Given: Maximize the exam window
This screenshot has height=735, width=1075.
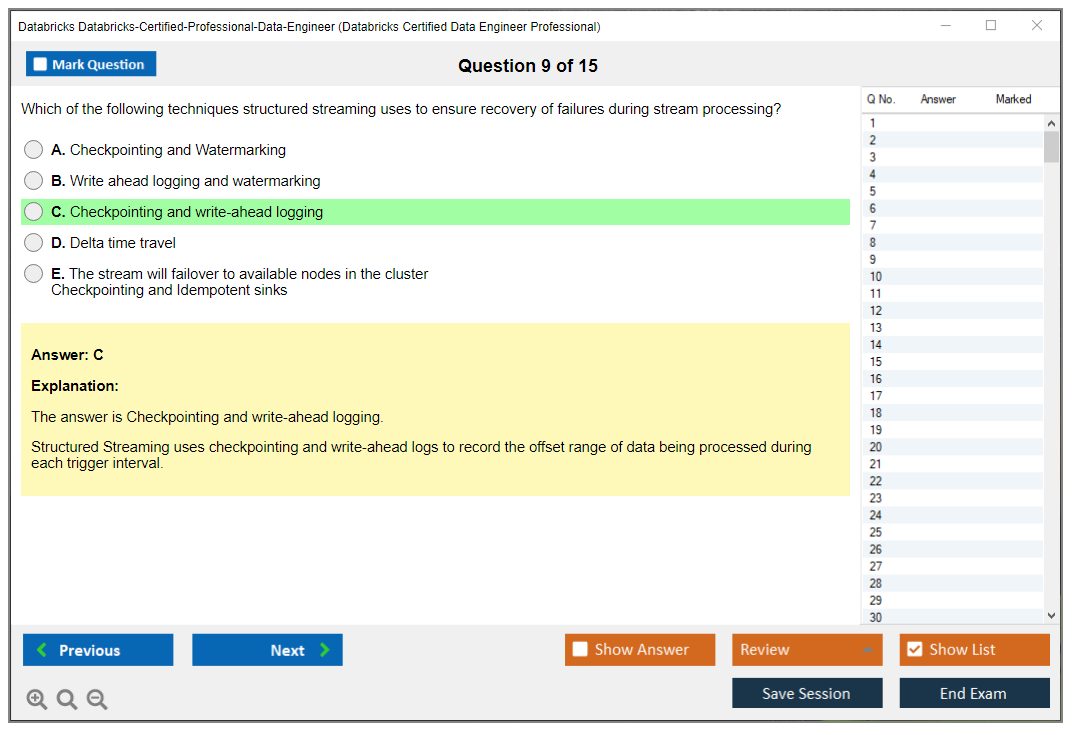Looking at the screenshot, I should tap(991, 26).
